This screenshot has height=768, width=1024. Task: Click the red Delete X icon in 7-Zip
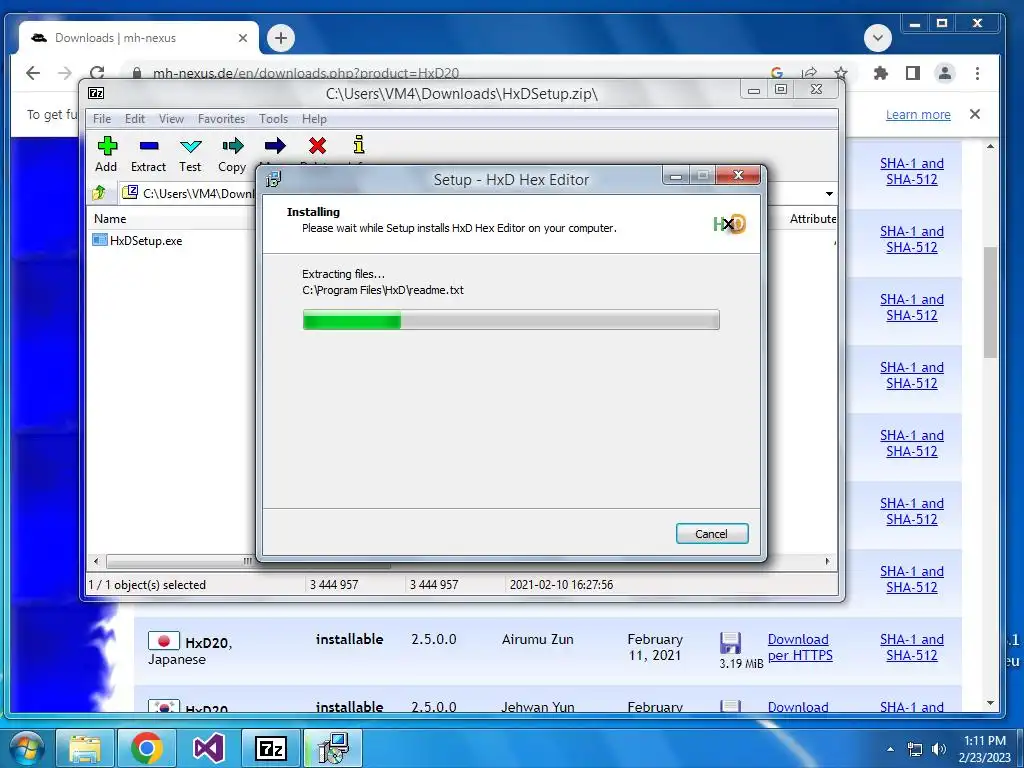(x=317, y=146)
